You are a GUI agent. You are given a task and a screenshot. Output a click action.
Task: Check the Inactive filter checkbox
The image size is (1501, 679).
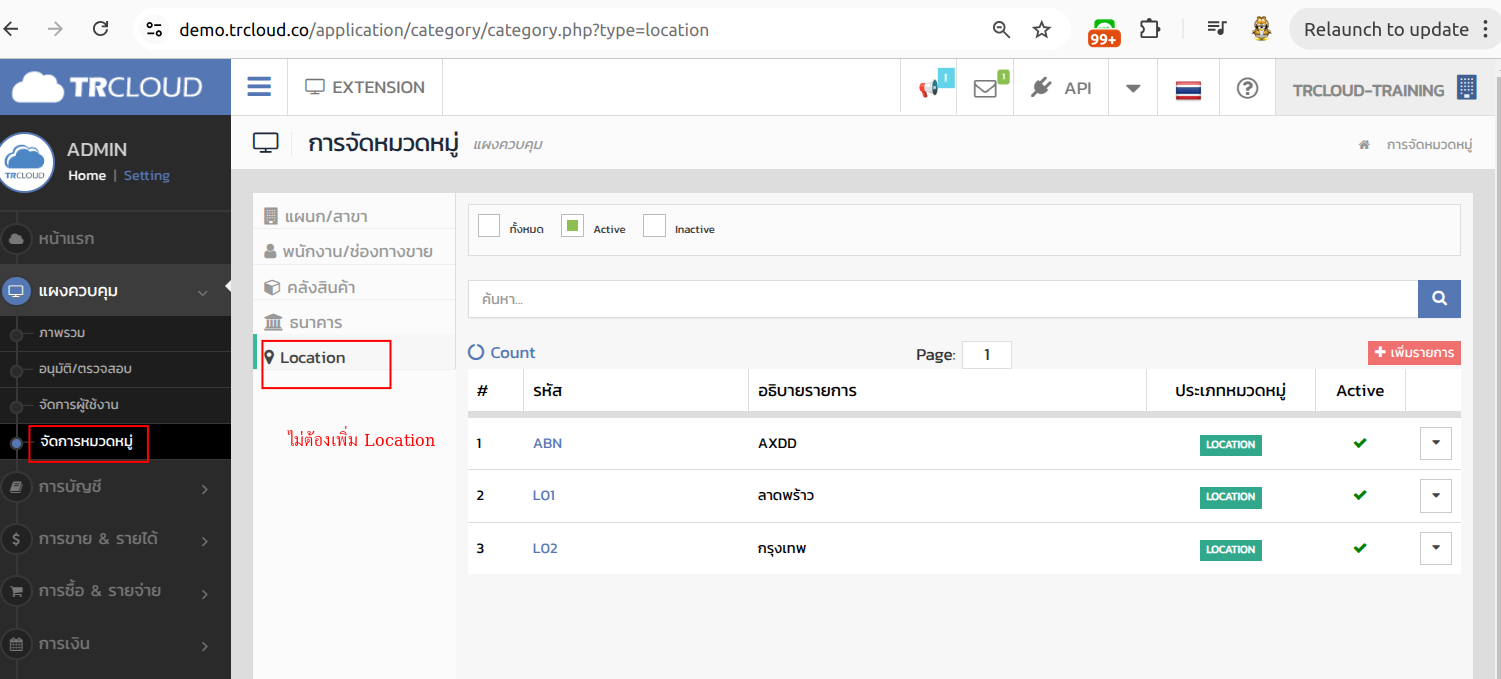pos(654,226)
